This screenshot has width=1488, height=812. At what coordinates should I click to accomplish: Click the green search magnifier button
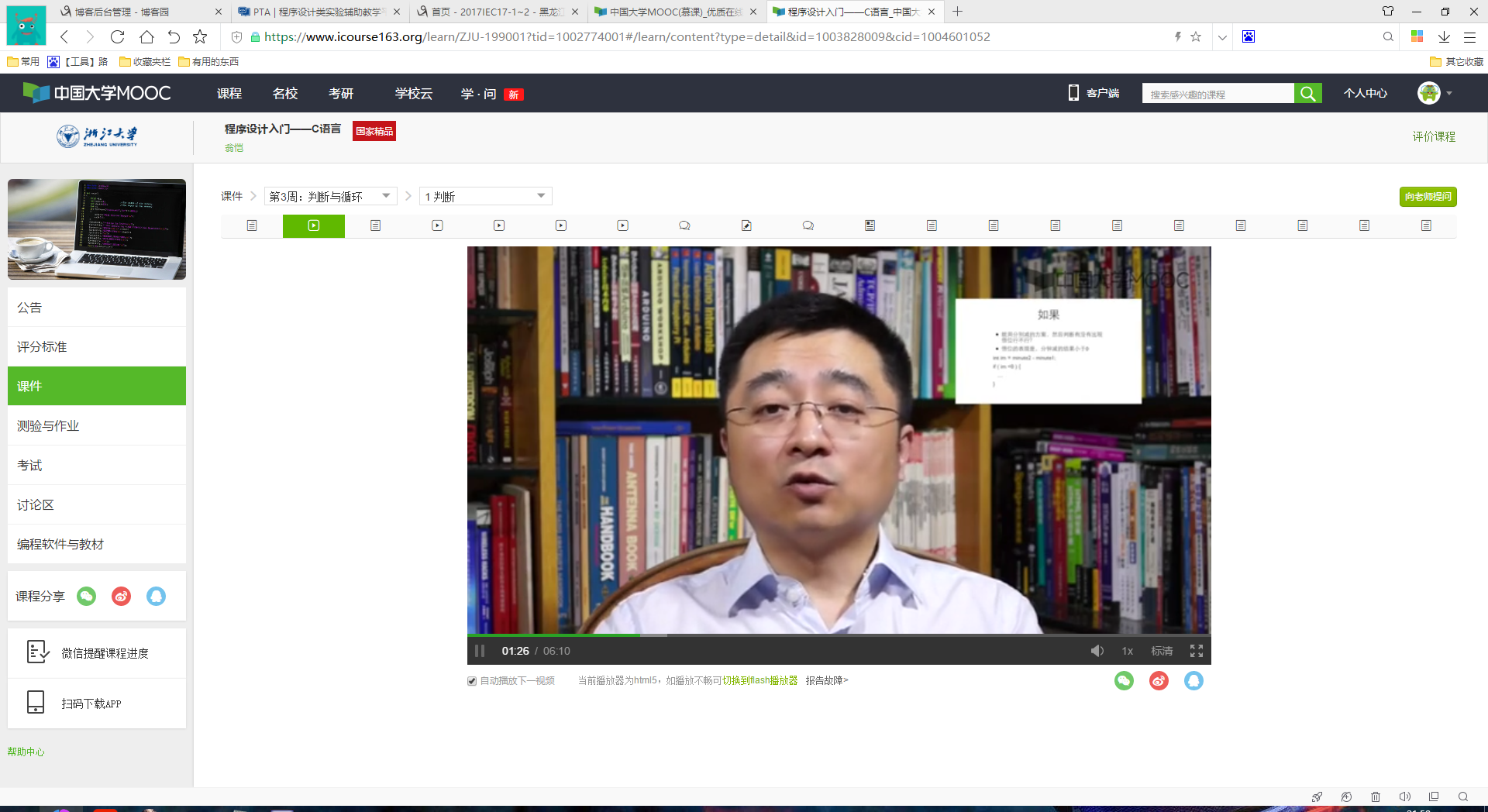pos(1307,94)
